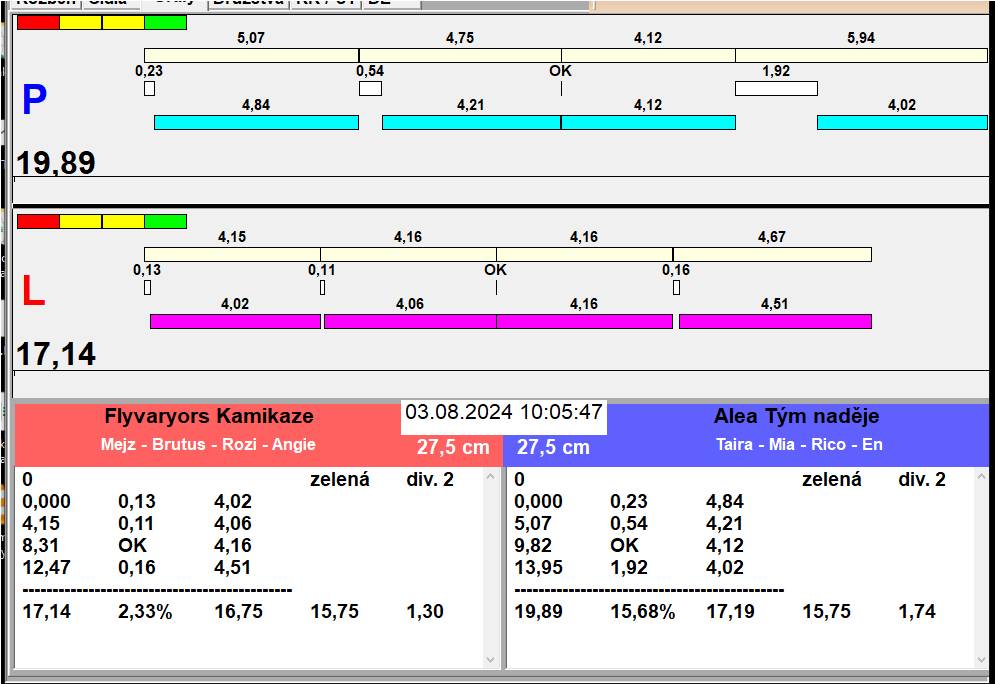
Task: Click the small marker under 0,13 in lane L
Action: 147,288
